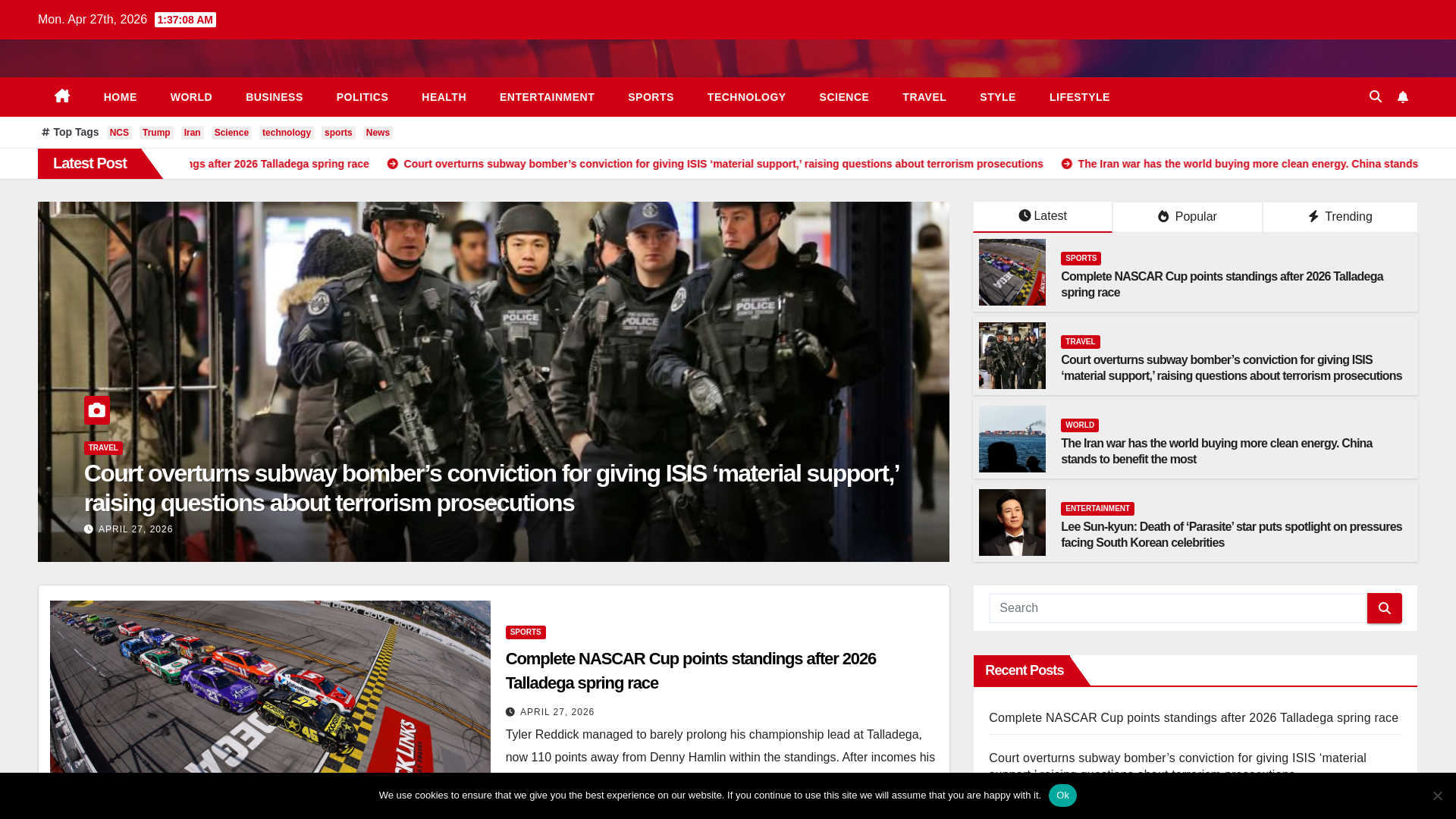Go to the Home icon in navbar

(62, 96)
